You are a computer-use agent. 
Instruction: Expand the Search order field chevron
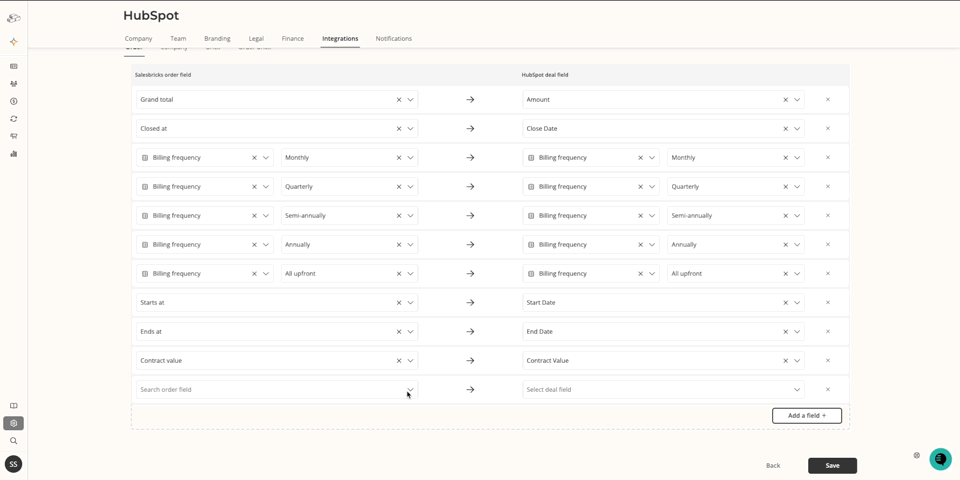tap(410, 389)
